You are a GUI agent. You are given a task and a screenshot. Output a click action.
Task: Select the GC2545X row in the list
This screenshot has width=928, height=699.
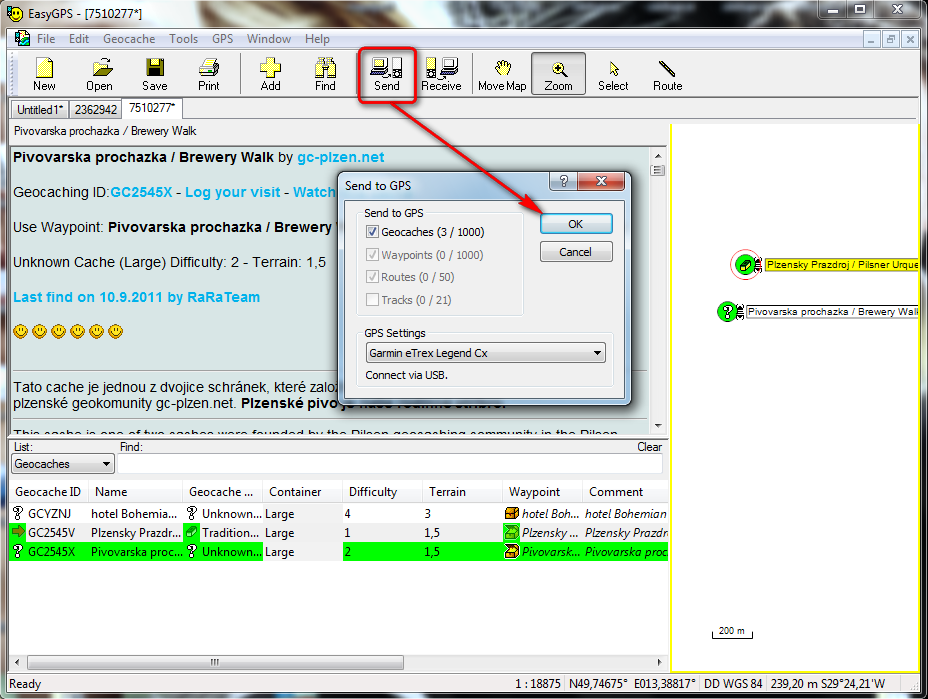click(339, 551)
